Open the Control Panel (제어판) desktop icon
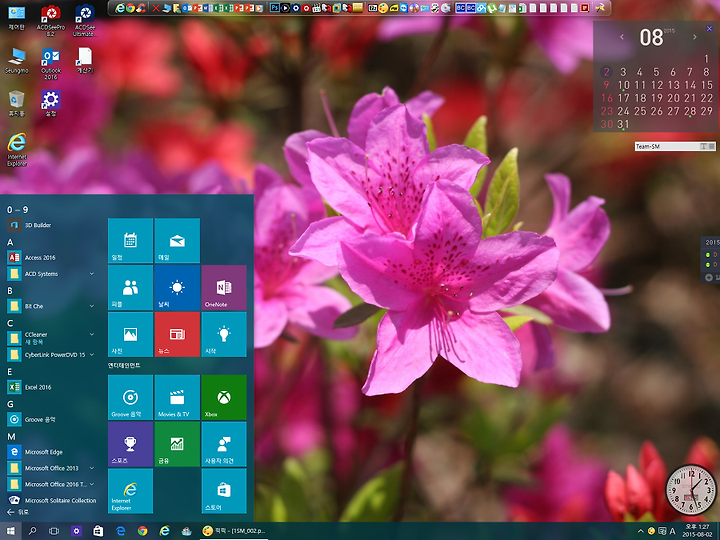 17,17
